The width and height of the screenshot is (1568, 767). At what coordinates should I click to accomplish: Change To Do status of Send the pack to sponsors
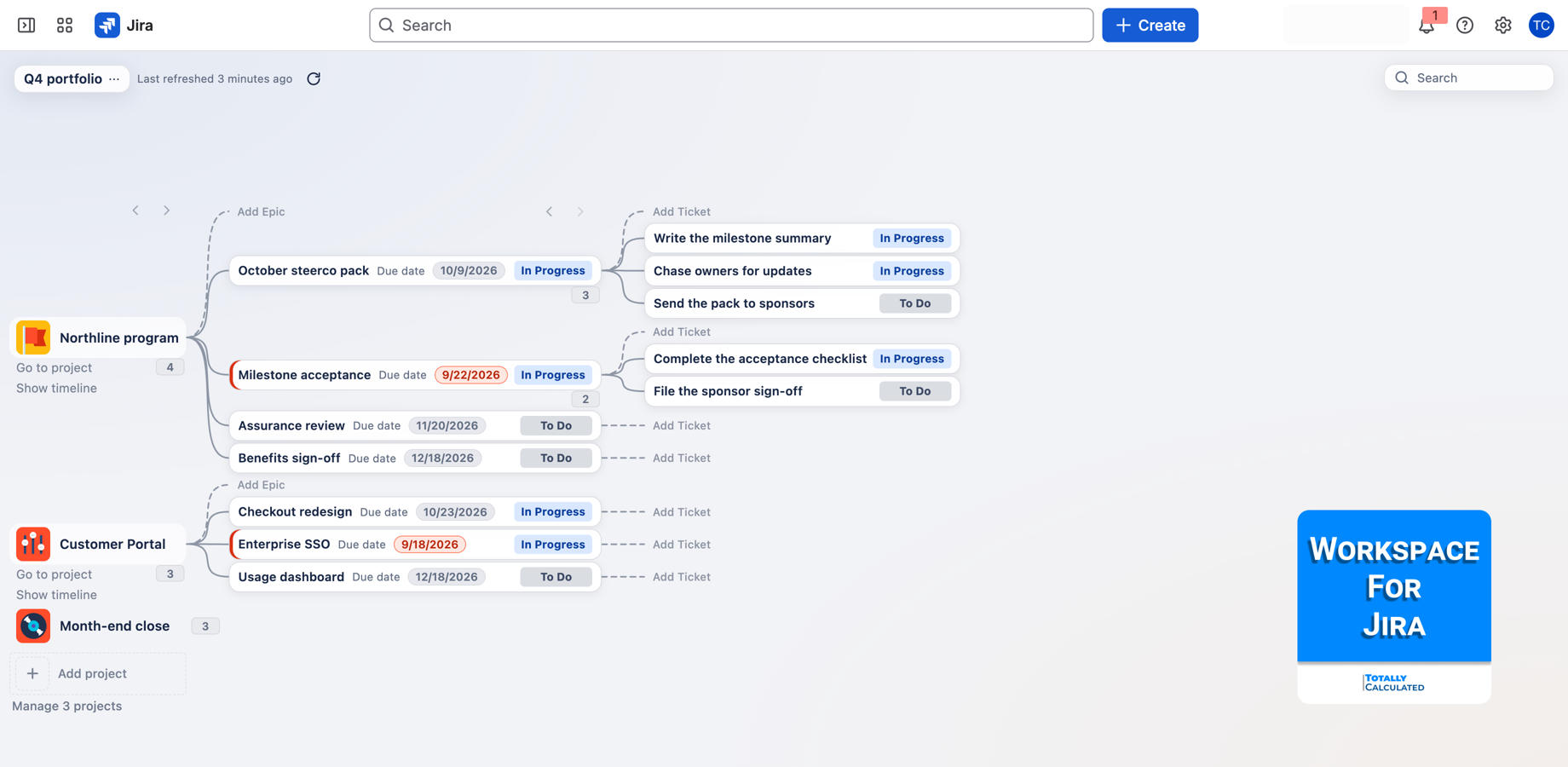(x=915, y=303)
